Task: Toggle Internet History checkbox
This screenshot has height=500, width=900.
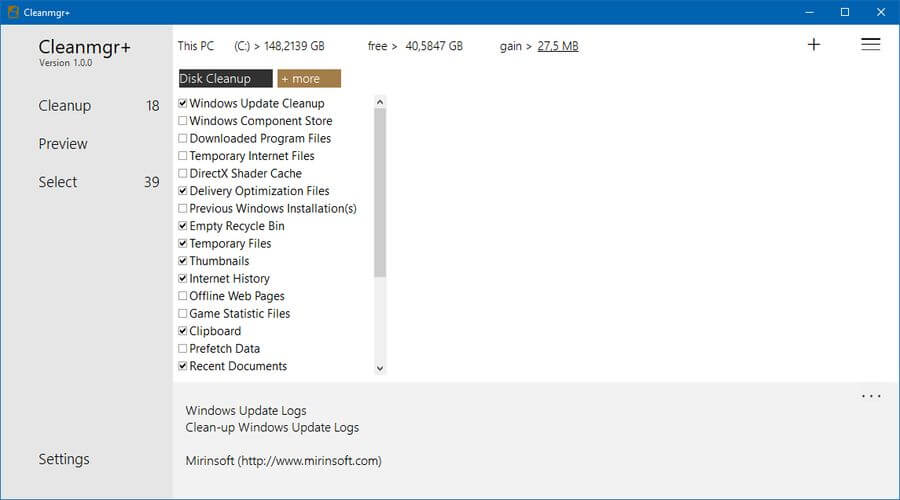Action: (183, 278)
